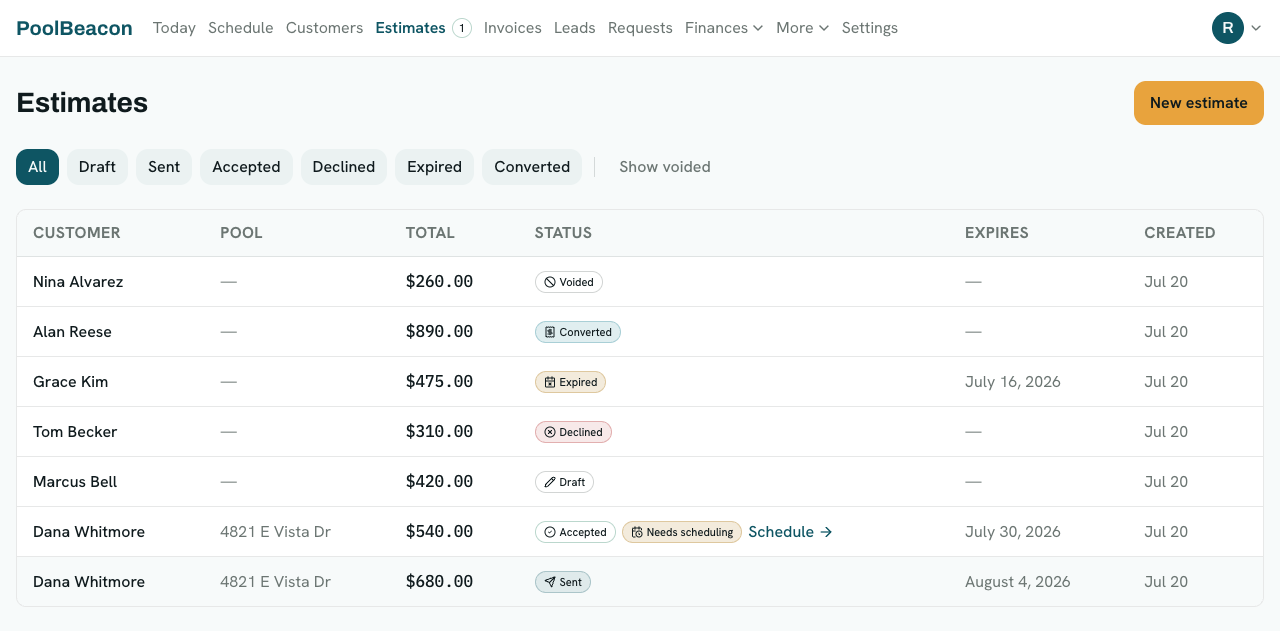
Task: Click the August 4, 2026 expiry date
Action: (x=1018, y=582)
